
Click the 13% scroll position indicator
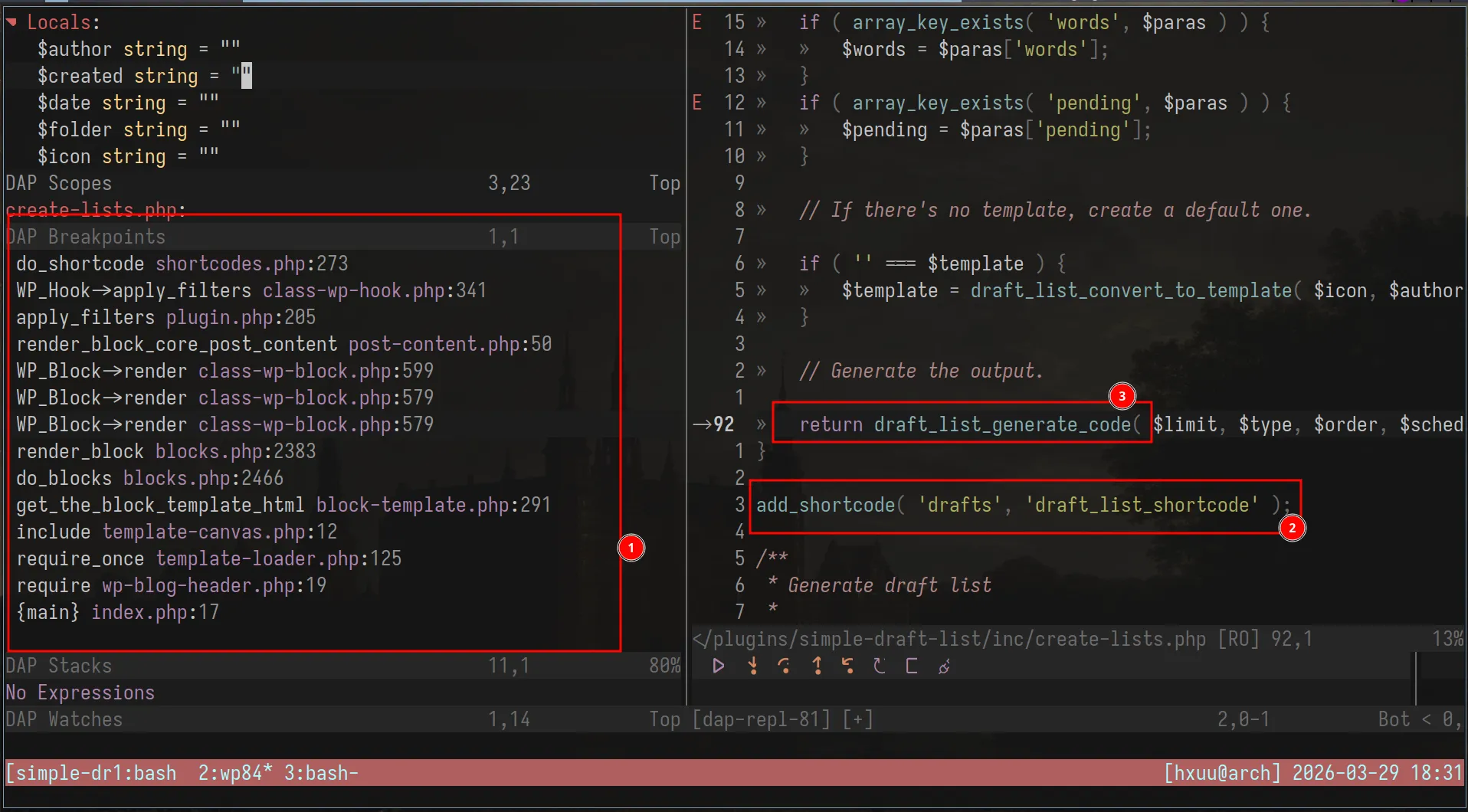click(1447, 639)
